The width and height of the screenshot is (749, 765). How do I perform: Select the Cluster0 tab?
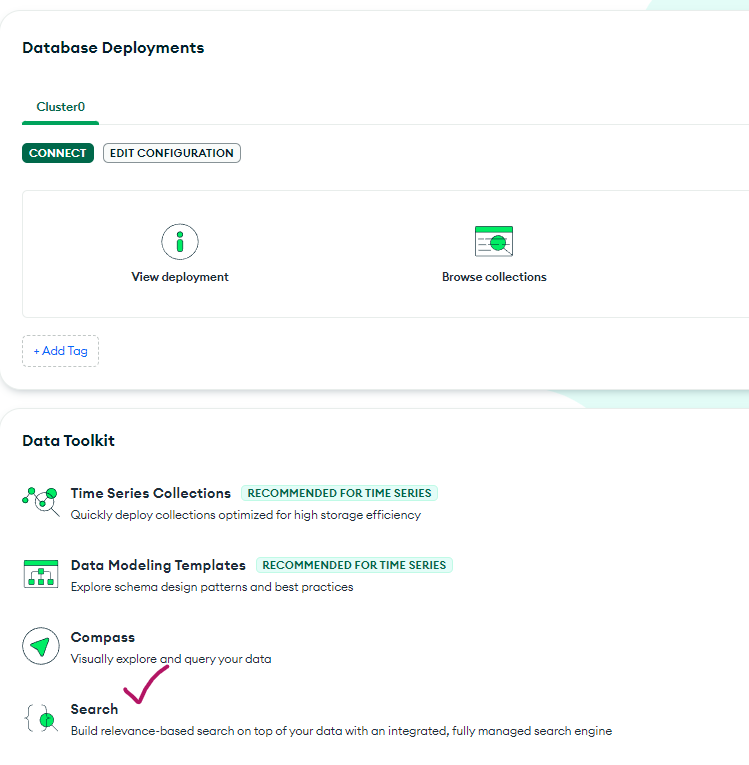tap(61, 107)
